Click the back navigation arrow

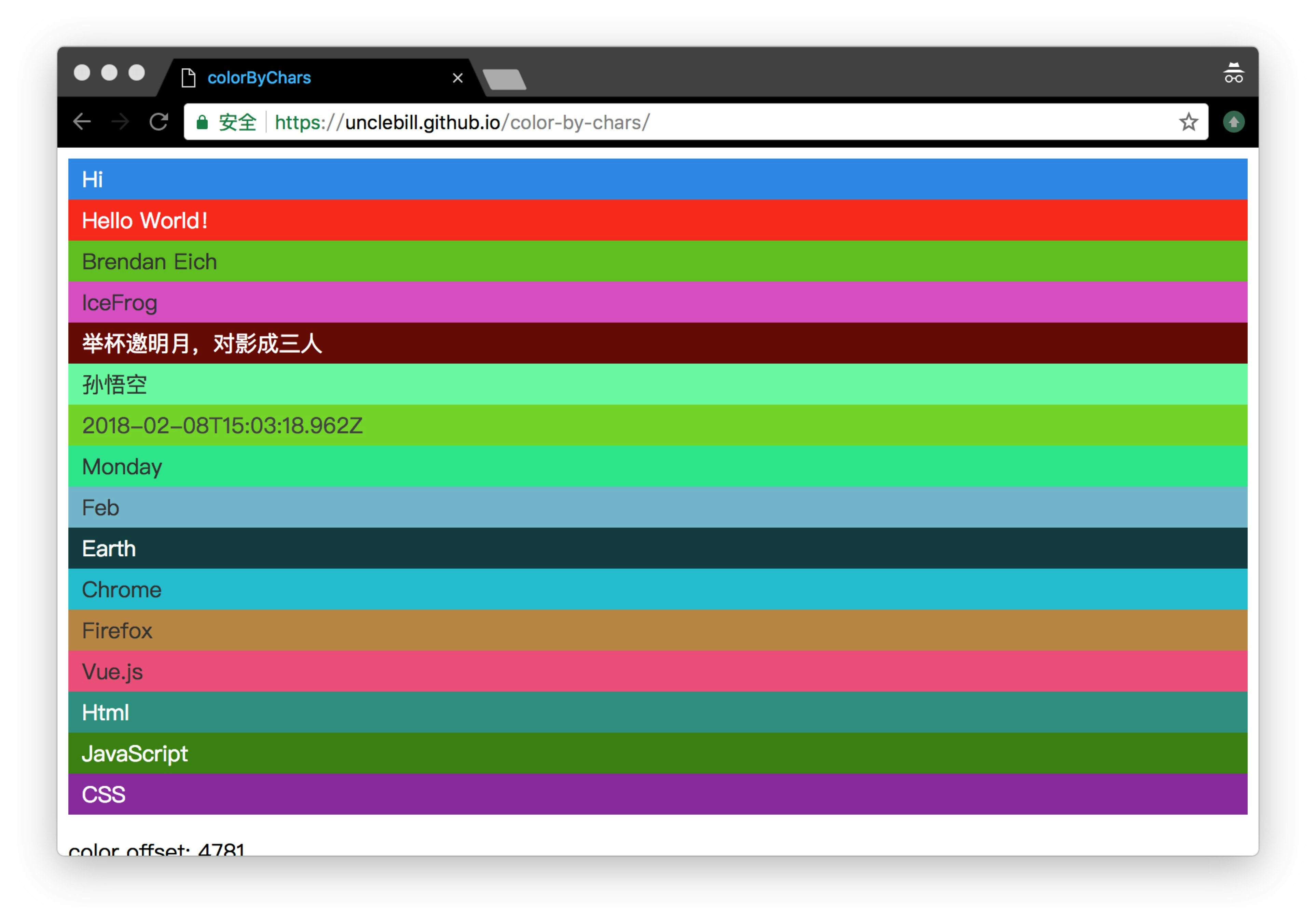pos(83,122)
